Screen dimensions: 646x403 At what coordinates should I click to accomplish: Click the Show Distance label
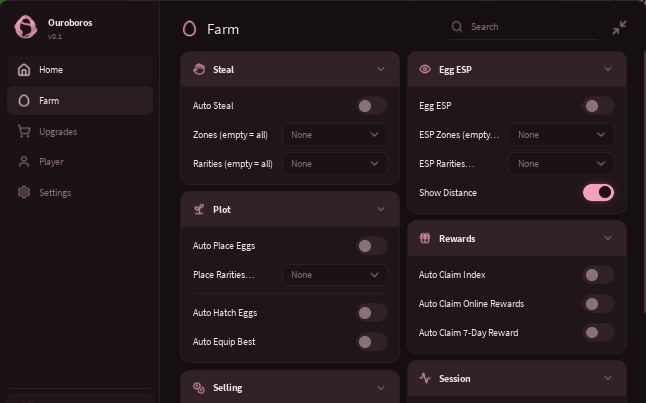pyautogui.click(x=448, y=193)
